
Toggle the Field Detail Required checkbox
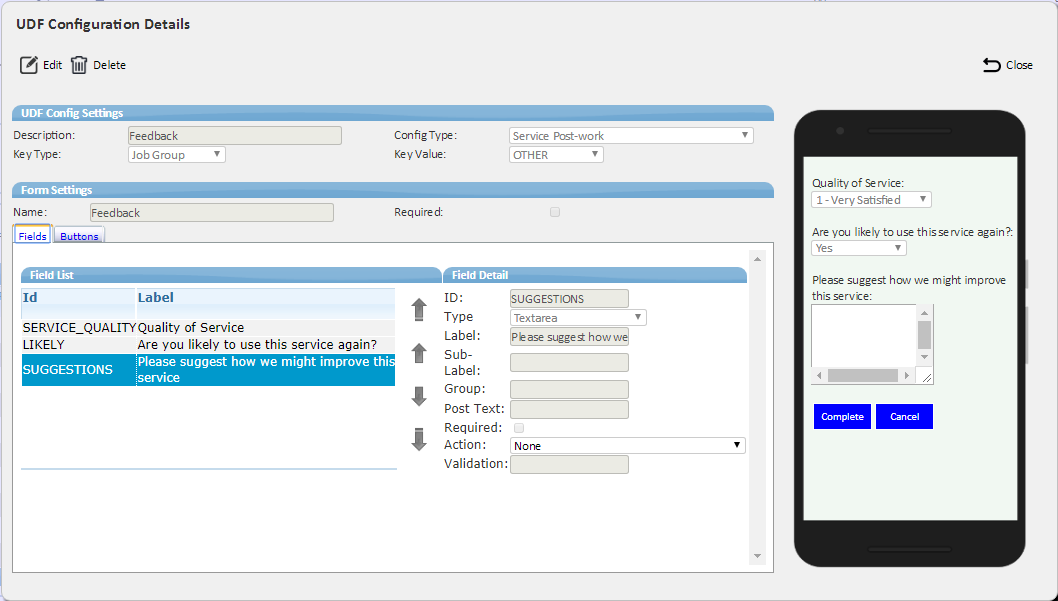(519, 428)
